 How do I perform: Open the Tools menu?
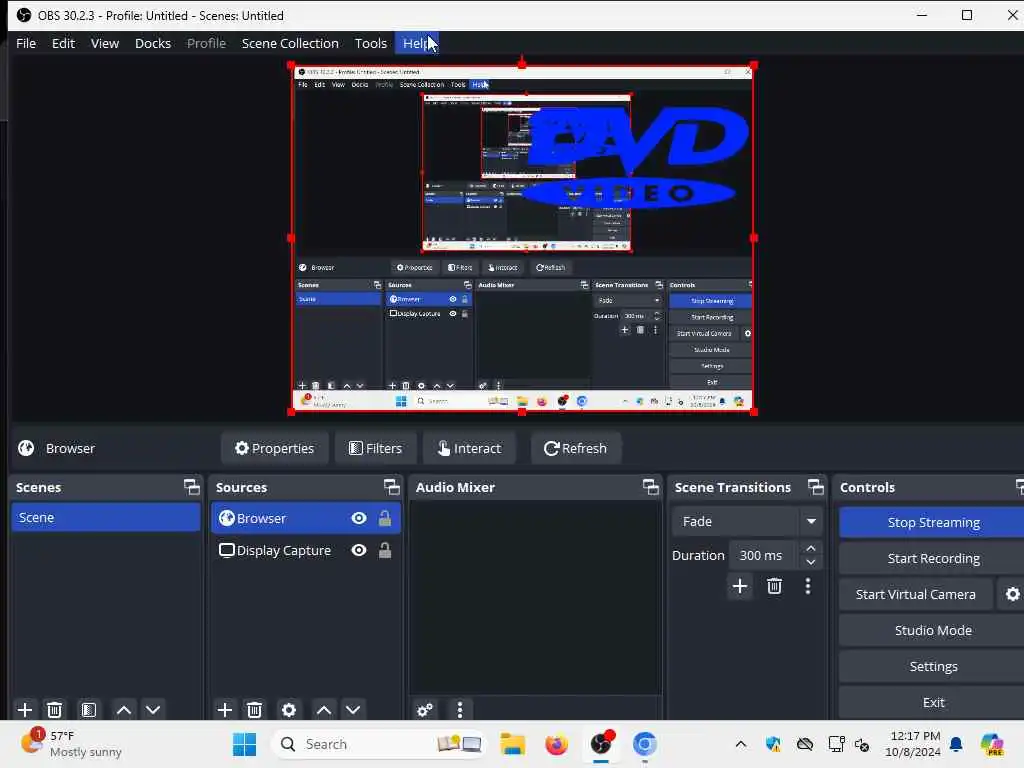370,43
